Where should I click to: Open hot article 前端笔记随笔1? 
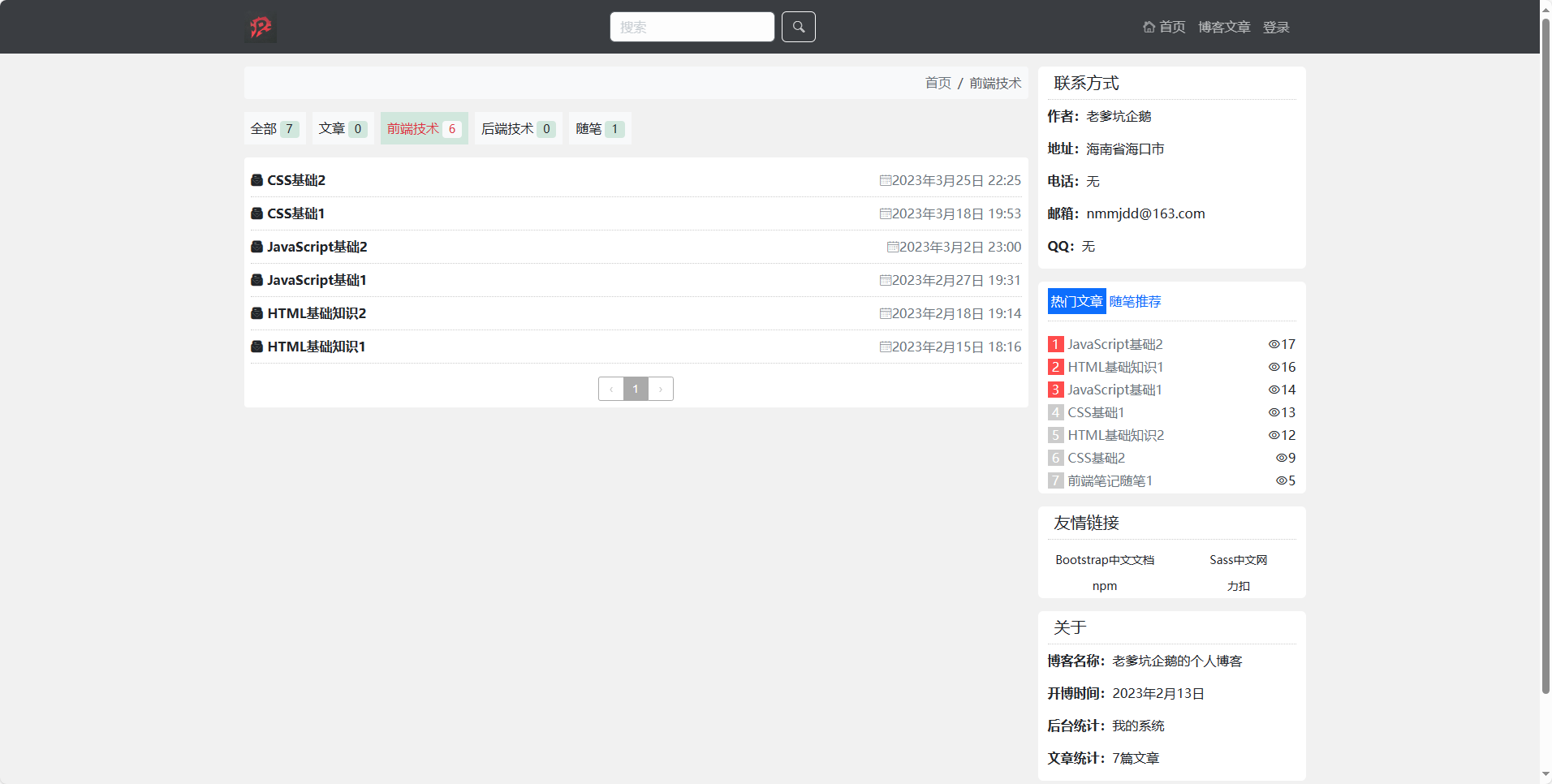point(1110,480)
